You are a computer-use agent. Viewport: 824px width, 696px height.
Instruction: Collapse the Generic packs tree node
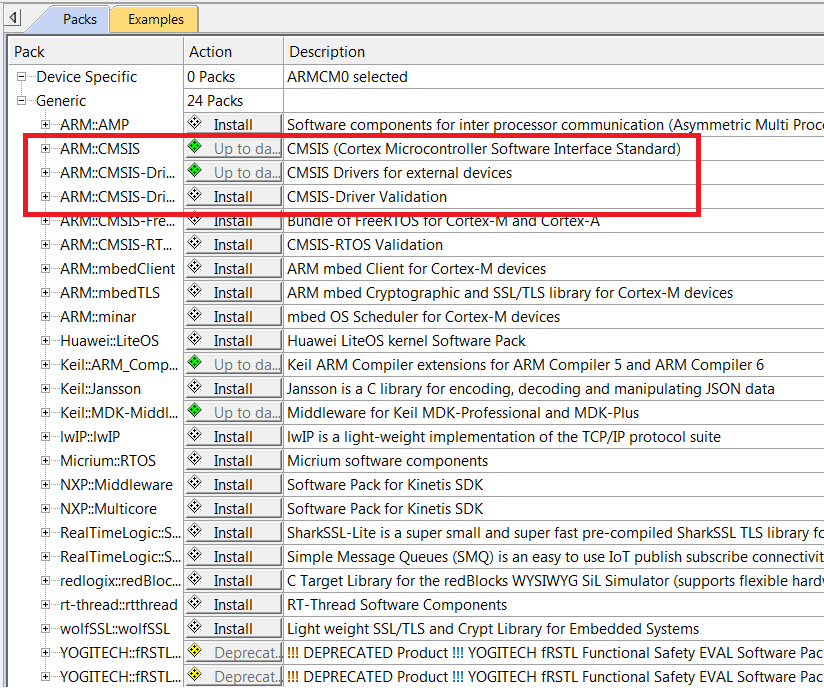[22, 101]
